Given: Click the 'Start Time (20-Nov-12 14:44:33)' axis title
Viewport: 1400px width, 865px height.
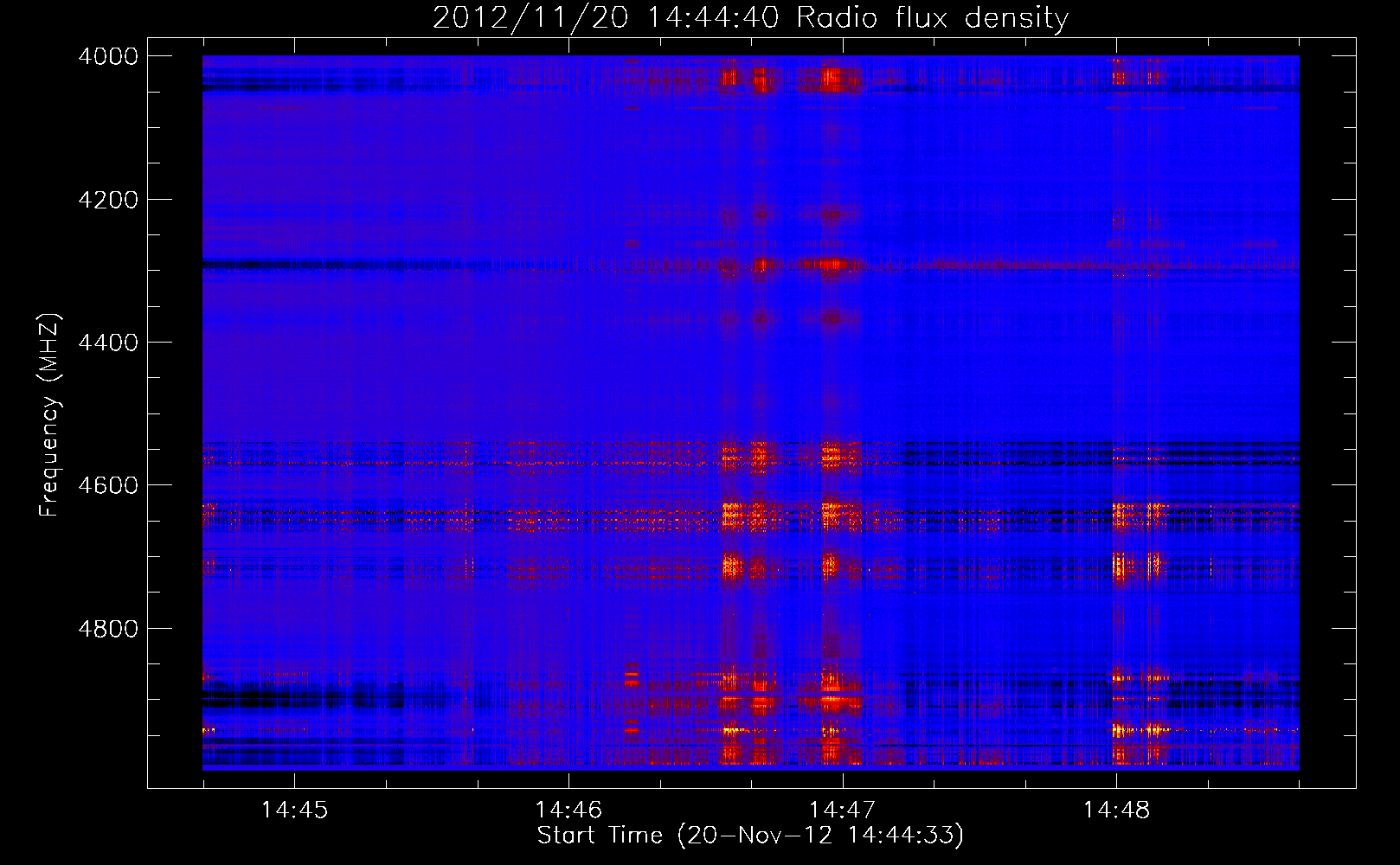Looking at the screenshot, I should point(750,836).
